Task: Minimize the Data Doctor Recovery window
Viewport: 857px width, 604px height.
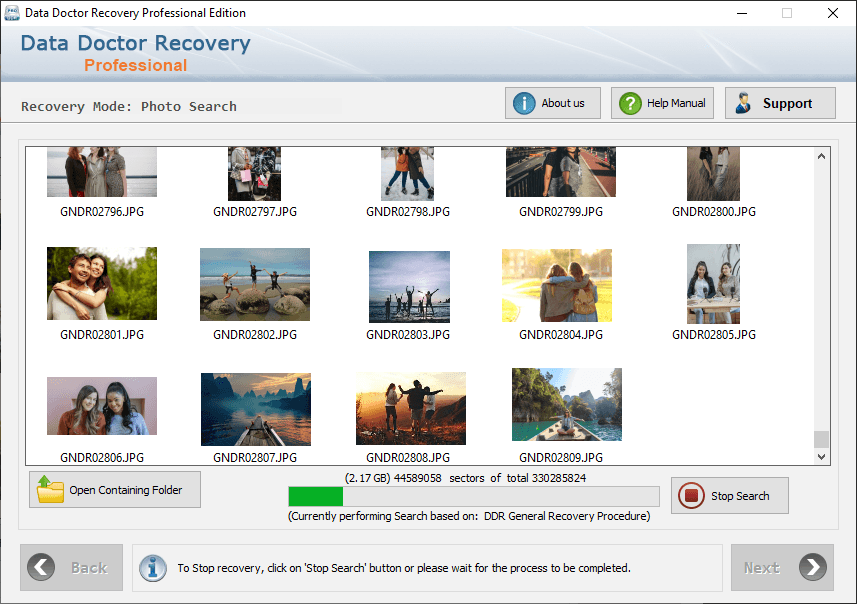Action: coord(742,13)
